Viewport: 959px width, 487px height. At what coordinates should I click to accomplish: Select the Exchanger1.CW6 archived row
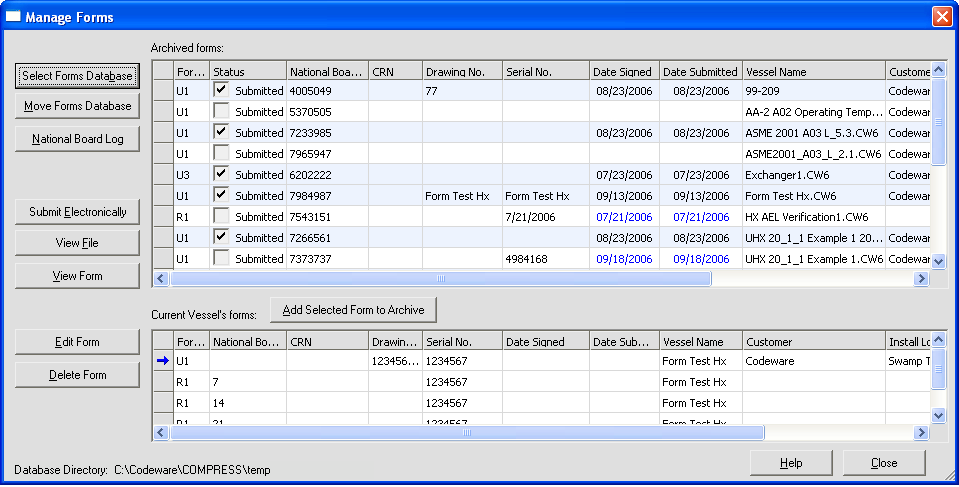541,175
